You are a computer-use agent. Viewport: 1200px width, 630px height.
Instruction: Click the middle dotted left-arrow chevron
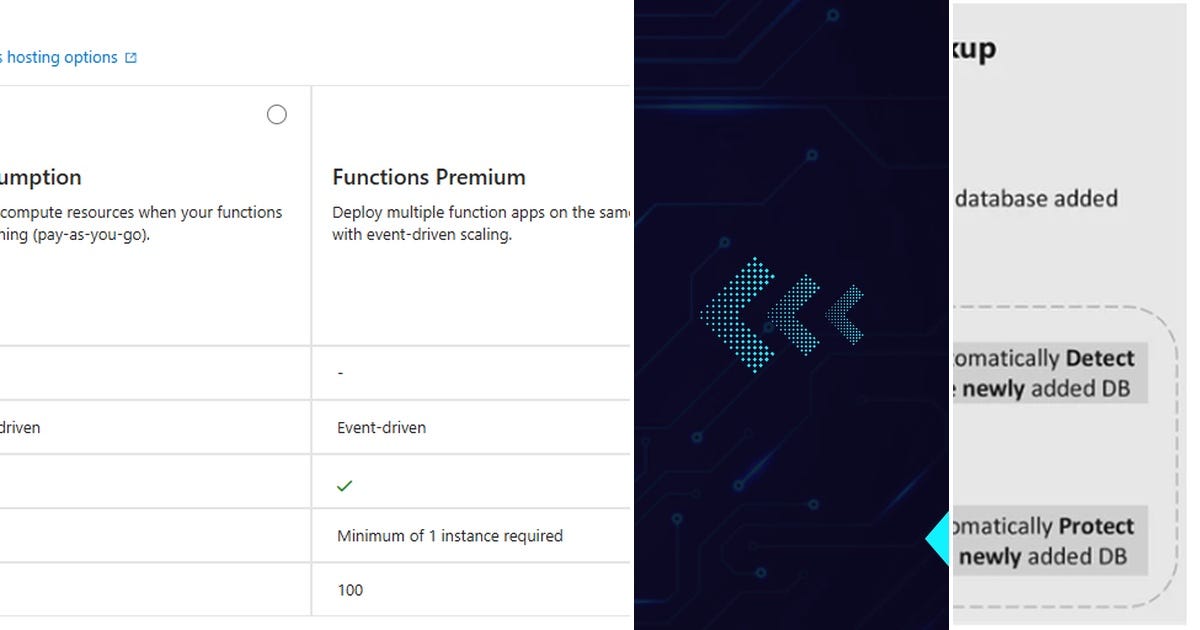(796, 314)
